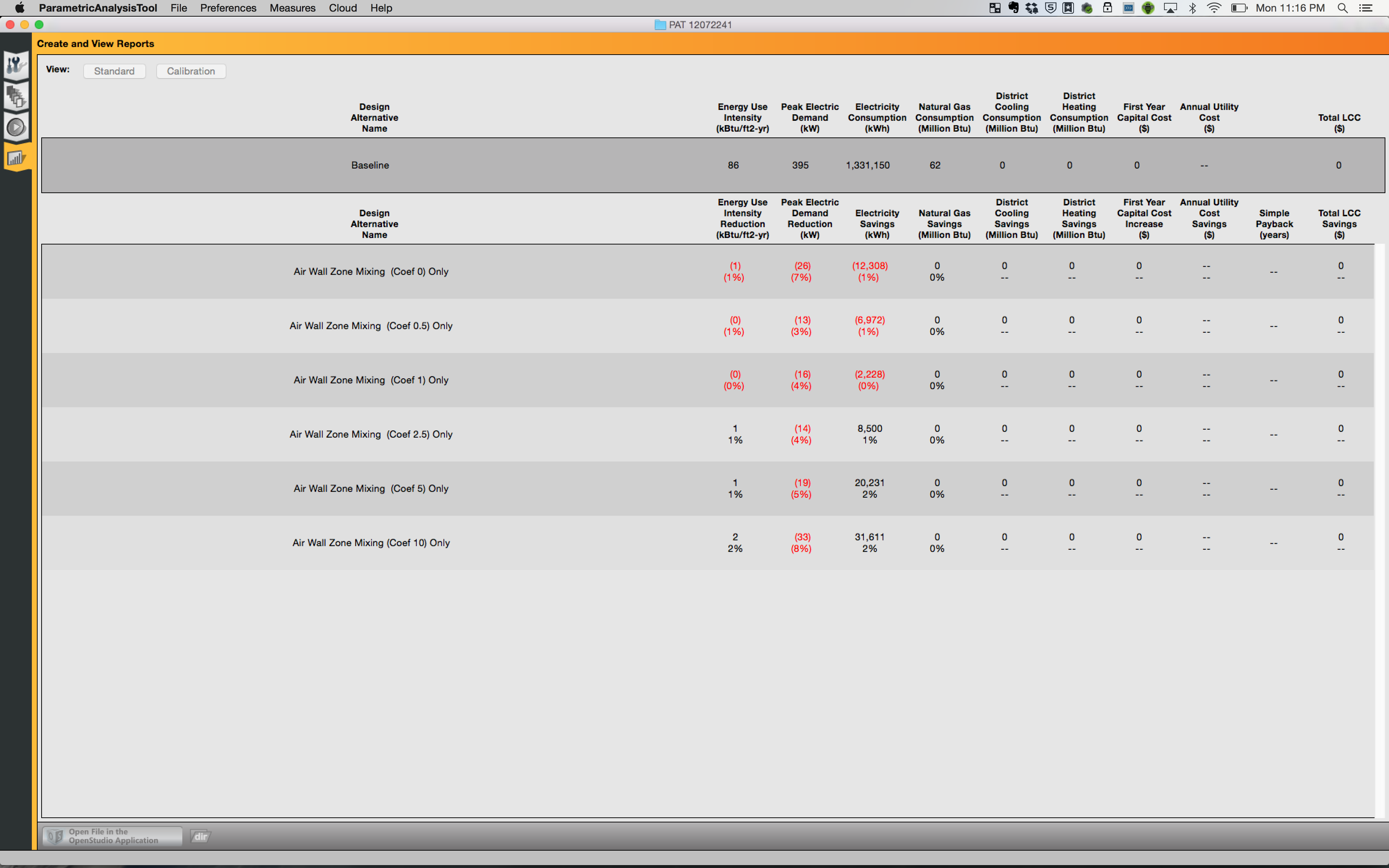Image resolution: width=1389 pixels, height=868 pixels.
Task: Open the Cloud menu
Action: (x=343, y=8)
